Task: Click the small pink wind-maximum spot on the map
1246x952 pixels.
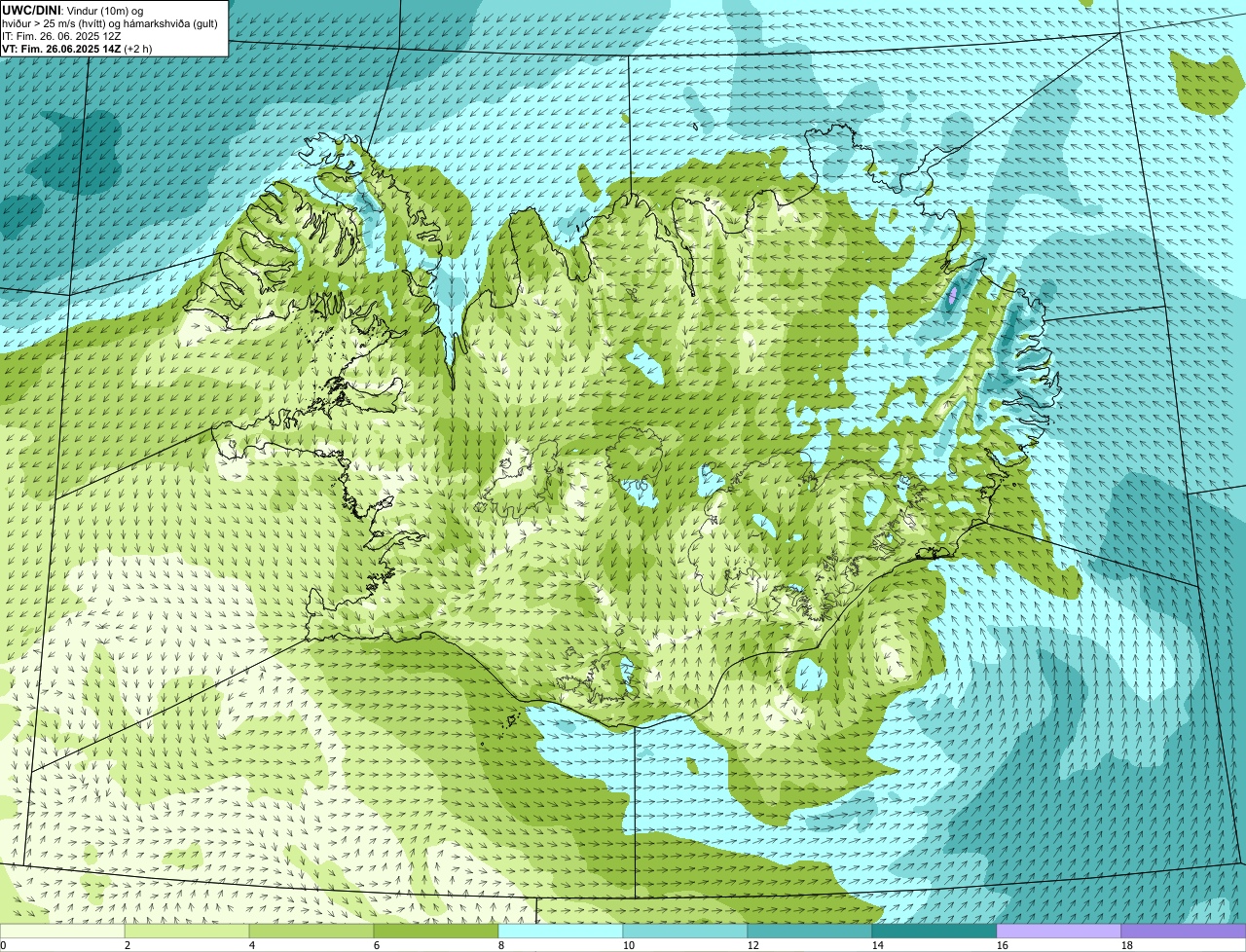Action: [x=952, y=295]
